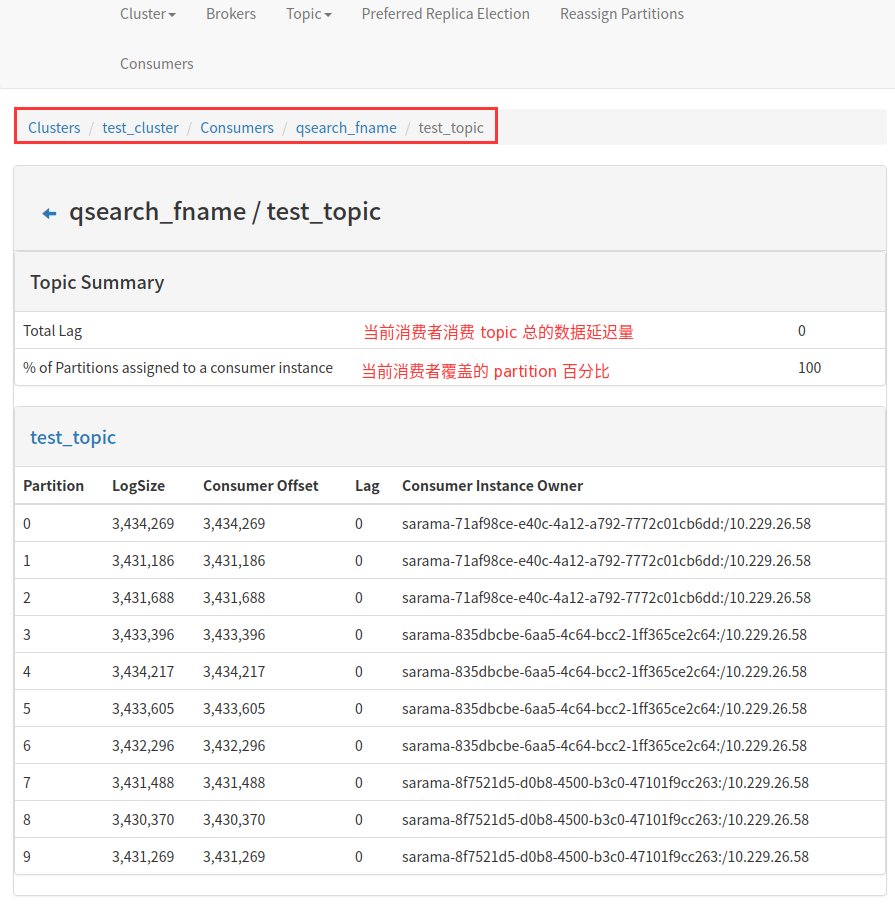The width and height of the screenshot is (895, 904).
Task: Click the Consumer Instance Owner for partition 0
Action: [x=606, y=523]
